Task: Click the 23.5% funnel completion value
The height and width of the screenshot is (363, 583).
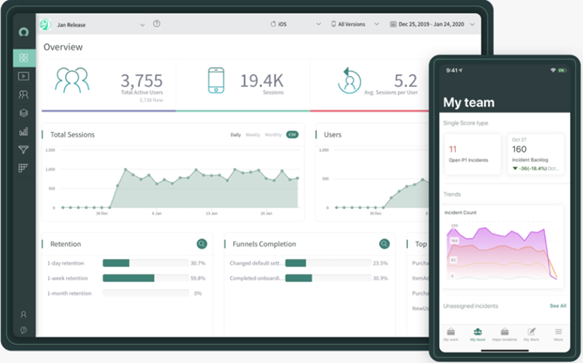Action: pos(380,263)
